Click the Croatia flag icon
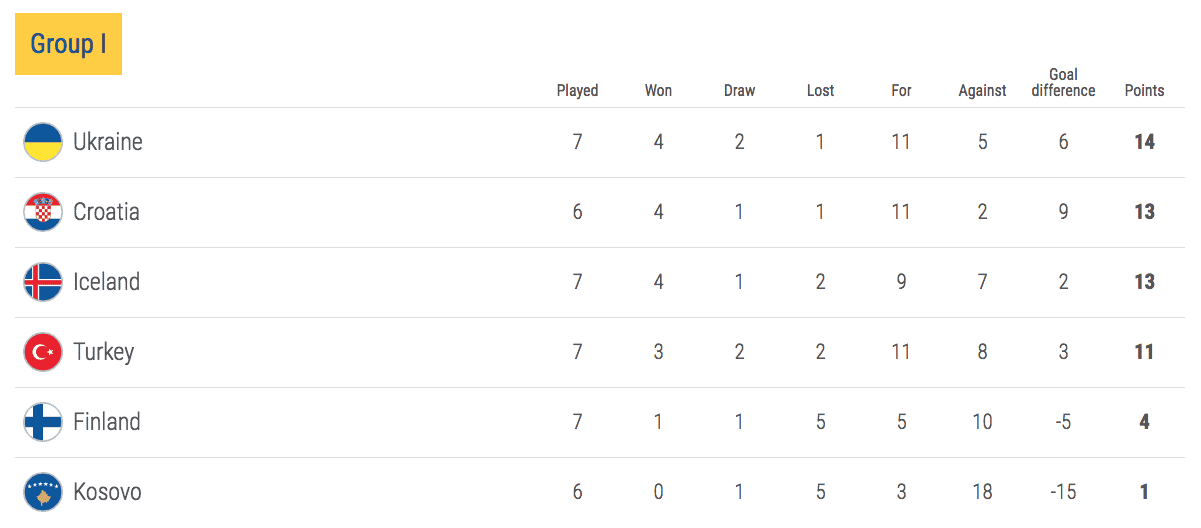 click(x=43, y=212)
